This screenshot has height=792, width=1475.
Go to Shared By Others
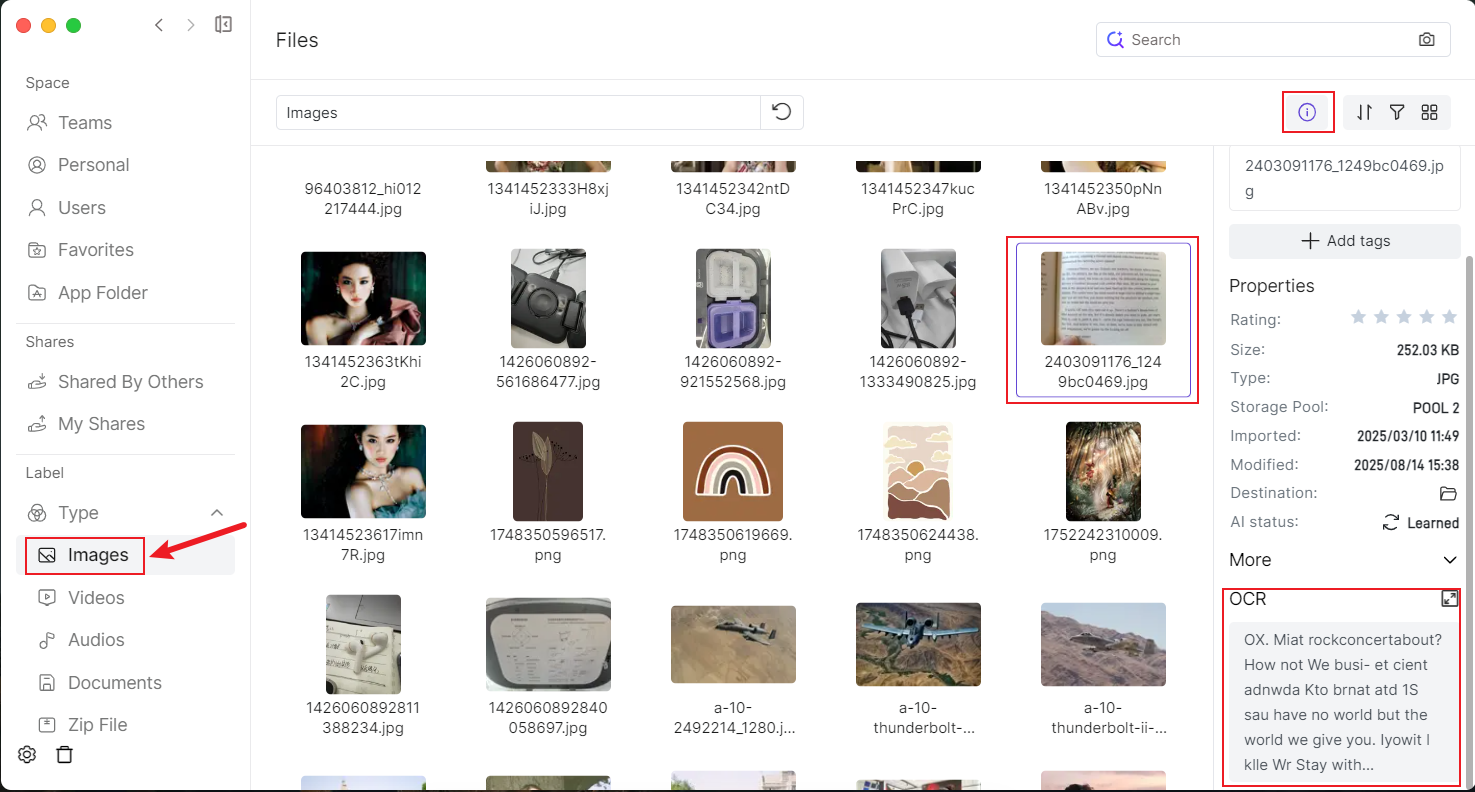pos(130,382)
